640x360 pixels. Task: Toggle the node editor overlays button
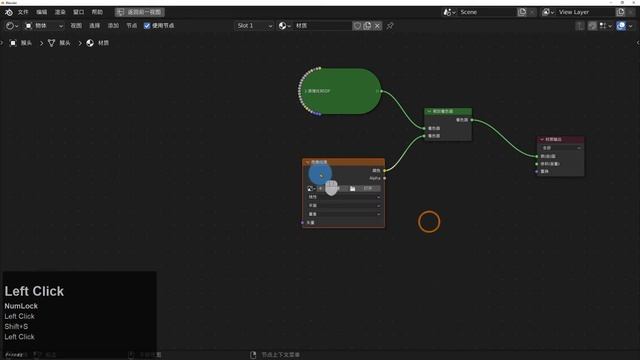[x=621, y=26]
